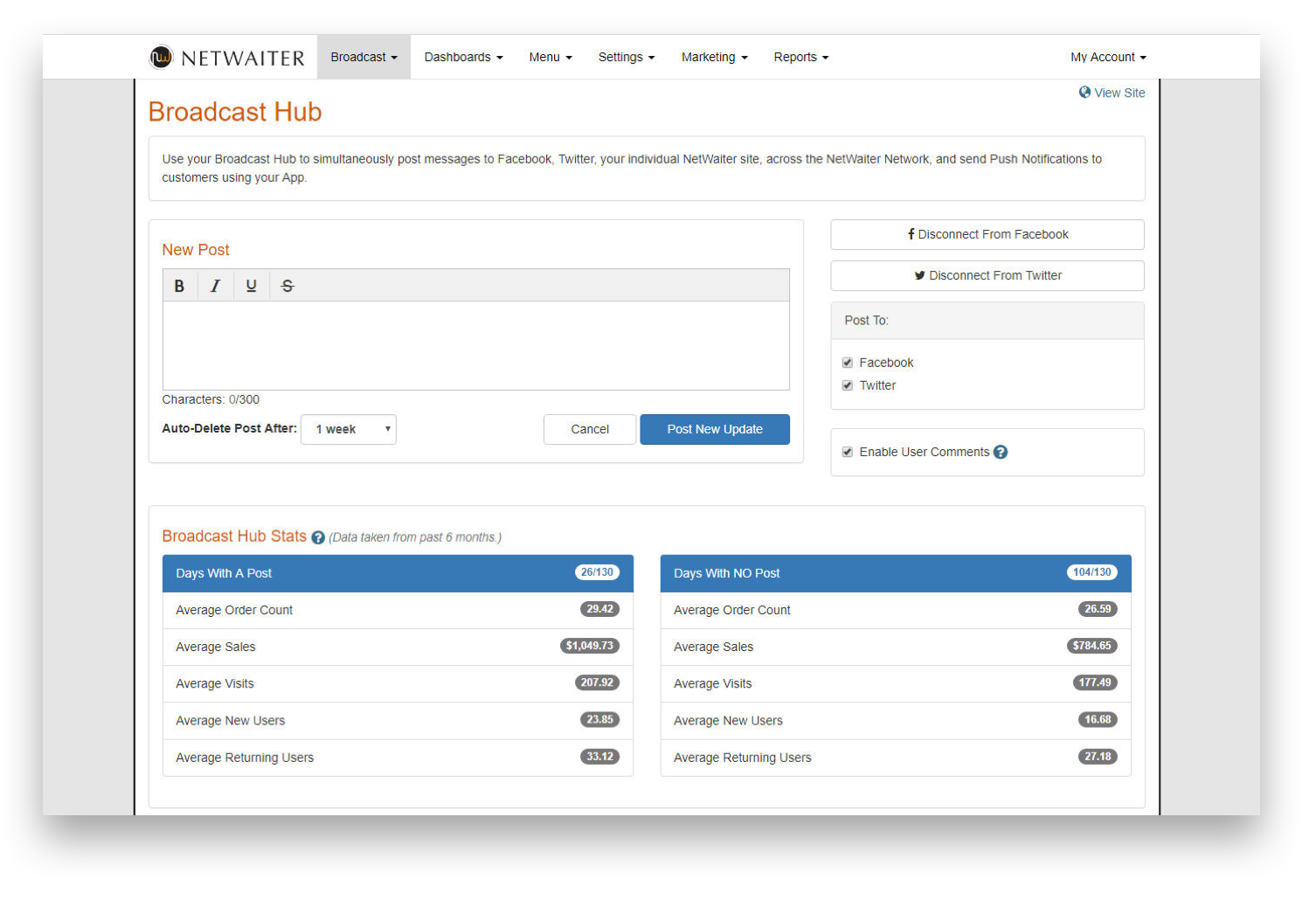Screen dimensions: 1316x914
Task: Click the 177.49 Average Visits value
Action: (1095, 682)
